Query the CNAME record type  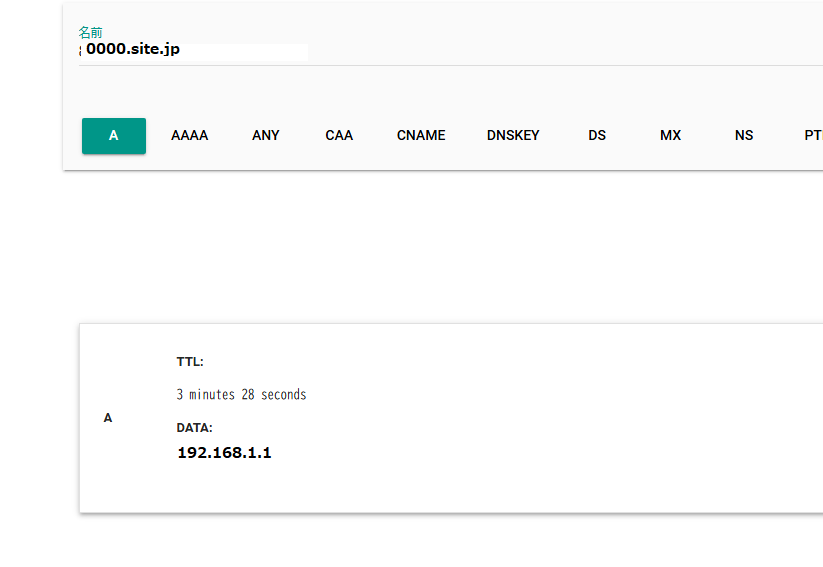[421, 136]
